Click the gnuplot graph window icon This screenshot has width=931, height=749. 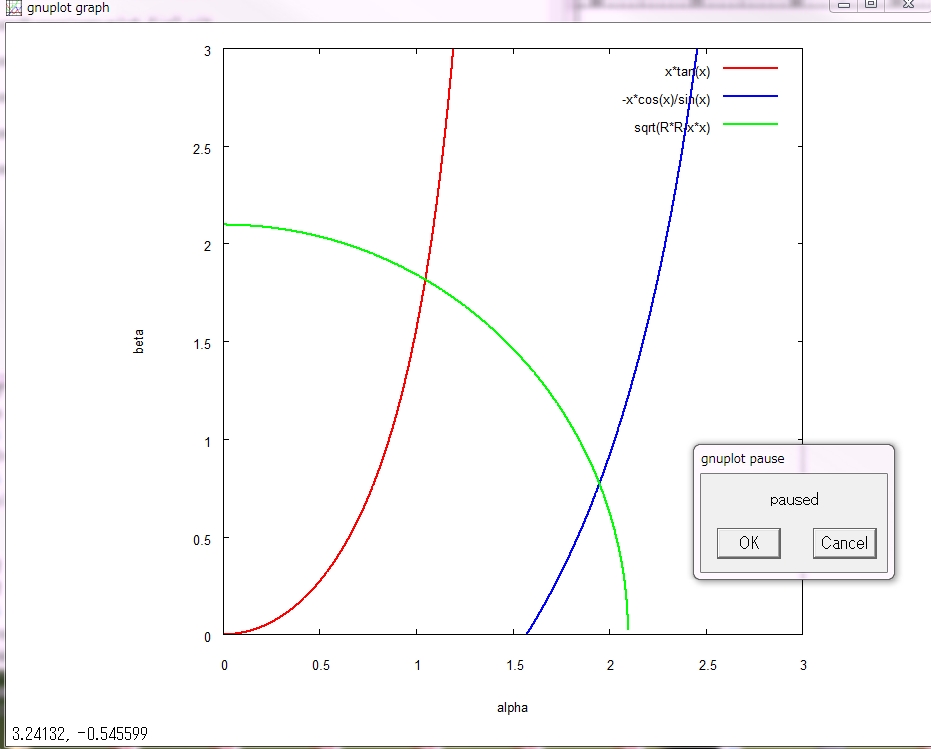(13, 8)
